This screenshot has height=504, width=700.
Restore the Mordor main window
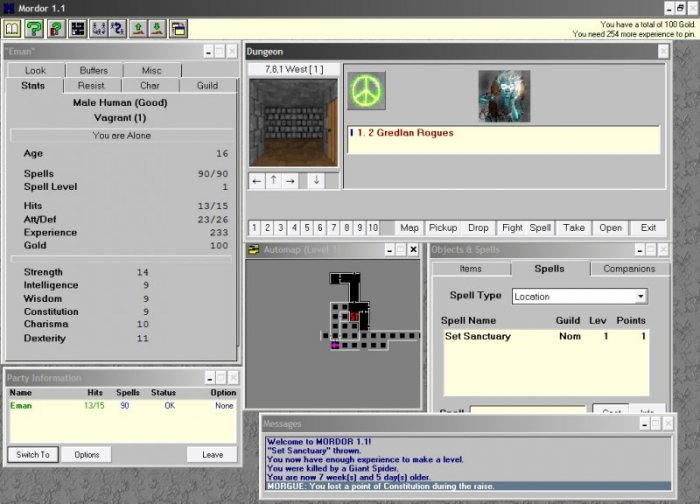[680, 8]
